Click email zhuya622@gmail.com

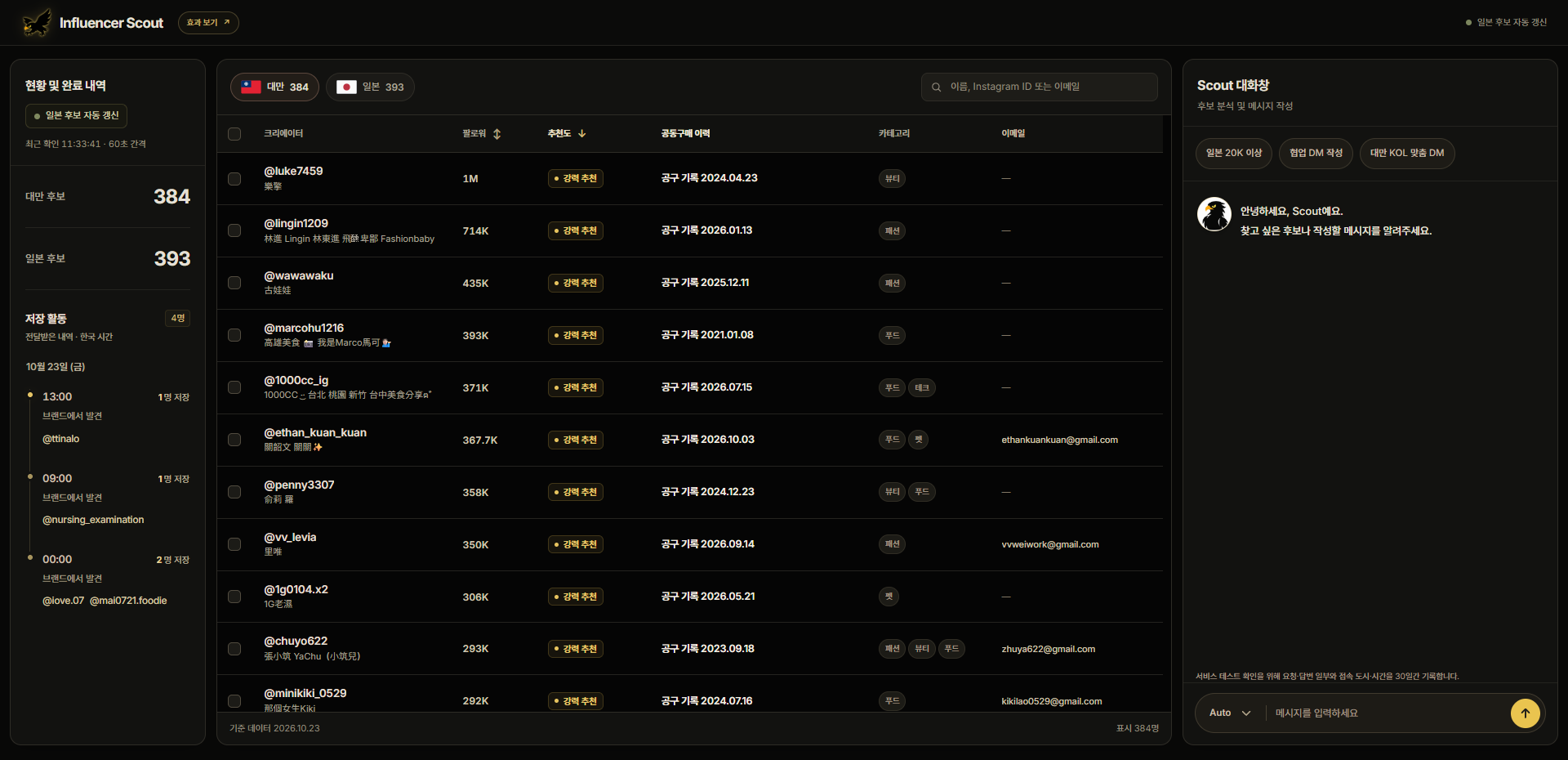point(1048,649)
